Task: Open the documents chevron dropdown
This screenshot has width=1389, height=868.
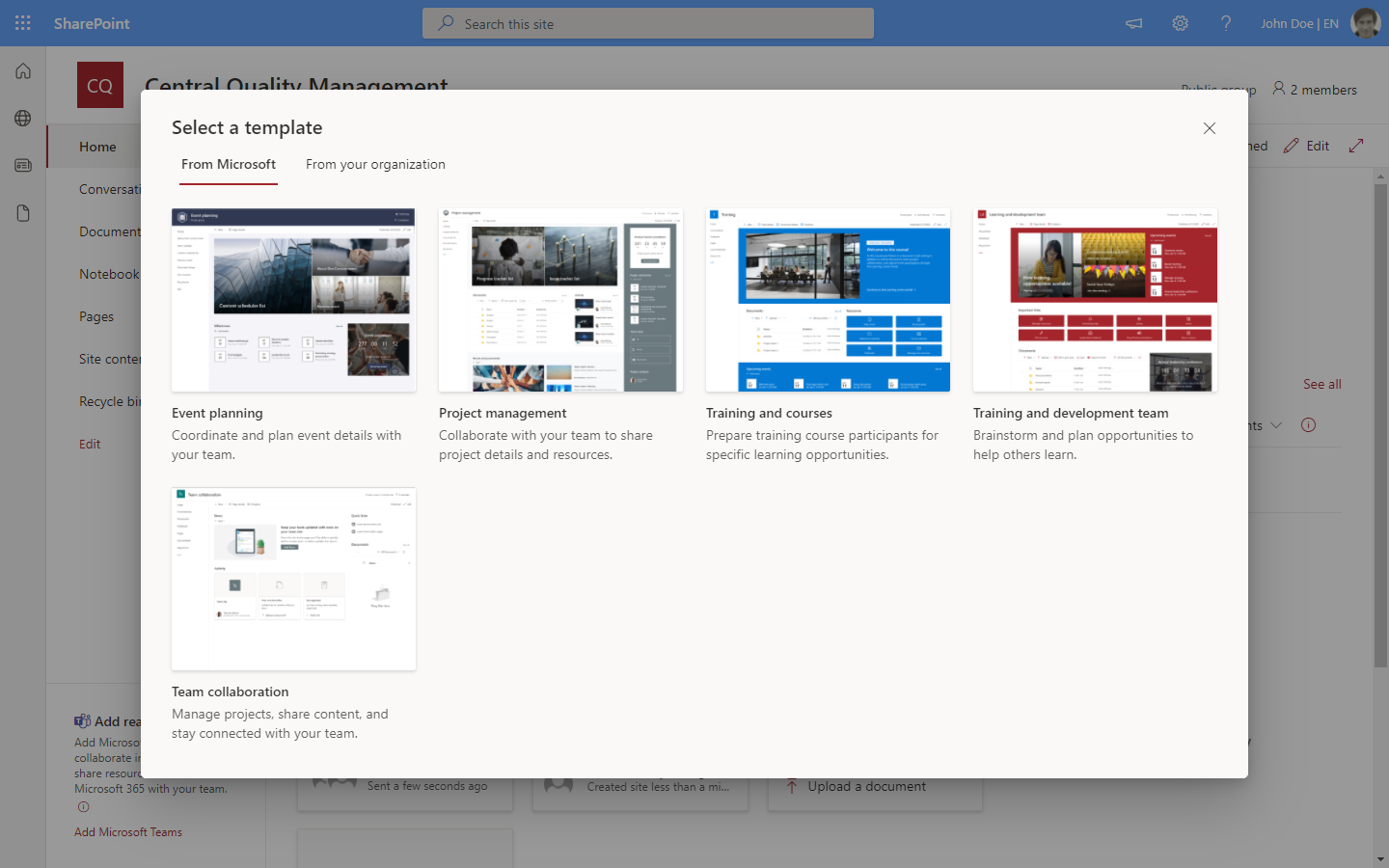Action: (1277, 424)
